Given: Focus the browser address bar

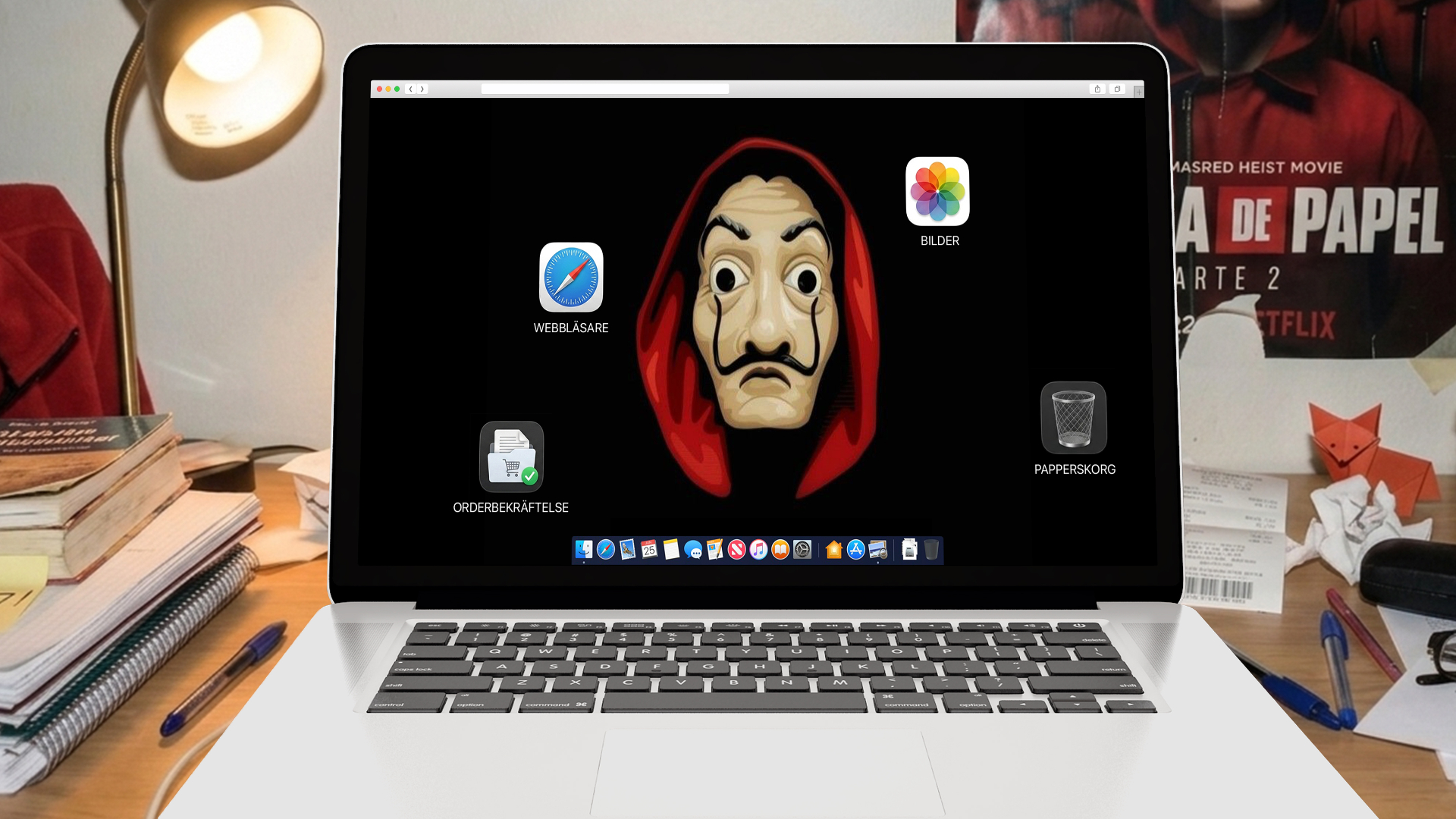Looking at the screenshot, I should pyautogui.click(x=605, y=89).
